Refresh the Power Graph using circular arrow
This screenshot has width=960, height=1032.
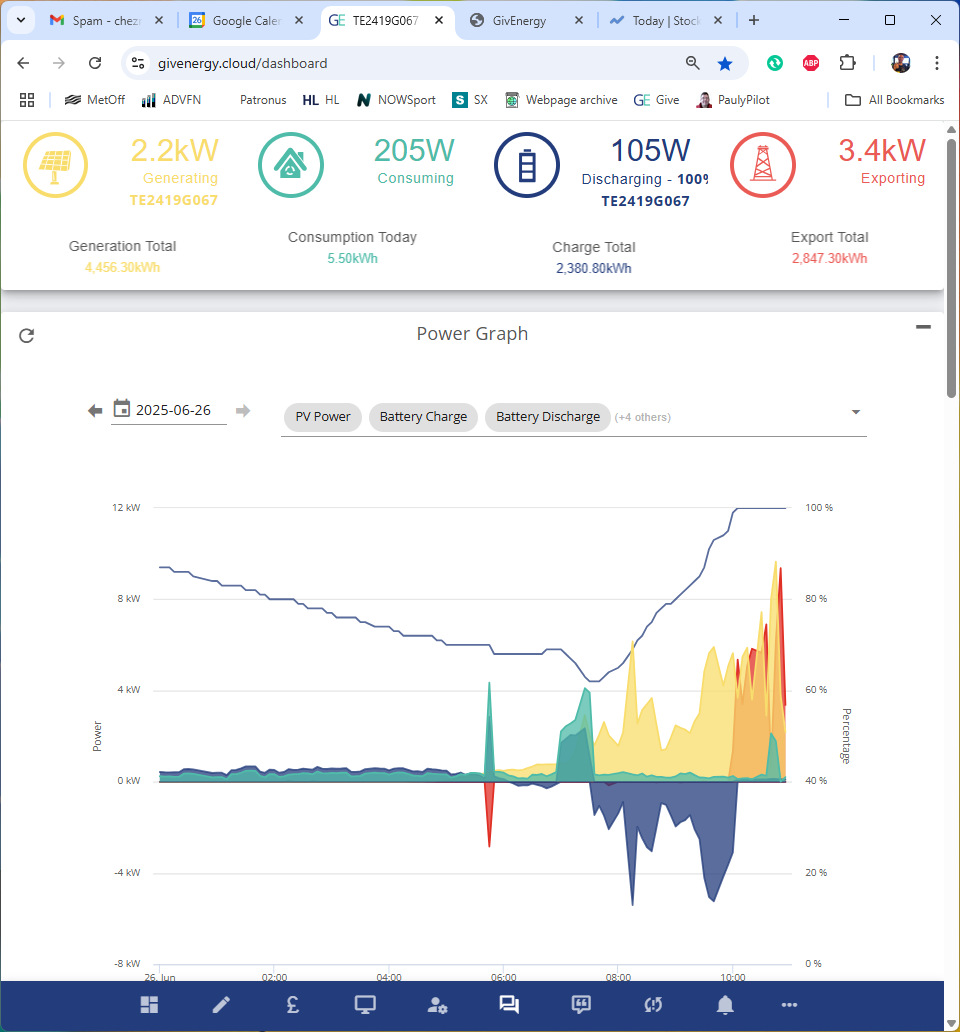pos(26,336)
